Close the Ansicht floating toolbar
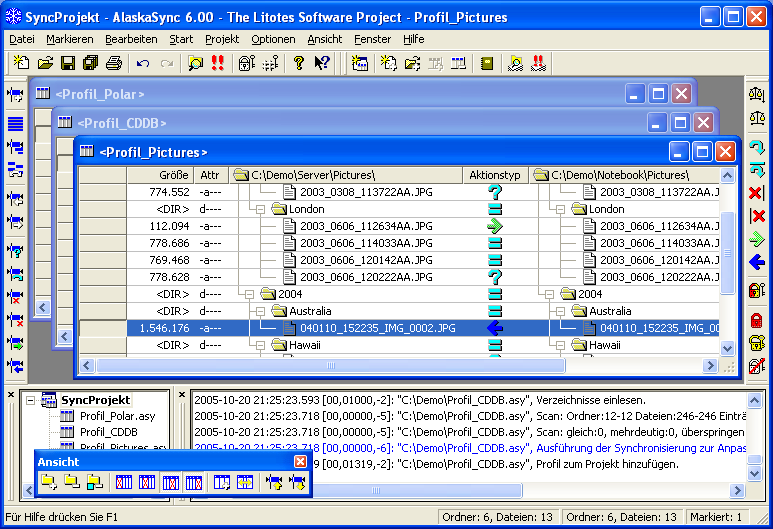Screen dimensions: 773x529 (x=300, y=461)
